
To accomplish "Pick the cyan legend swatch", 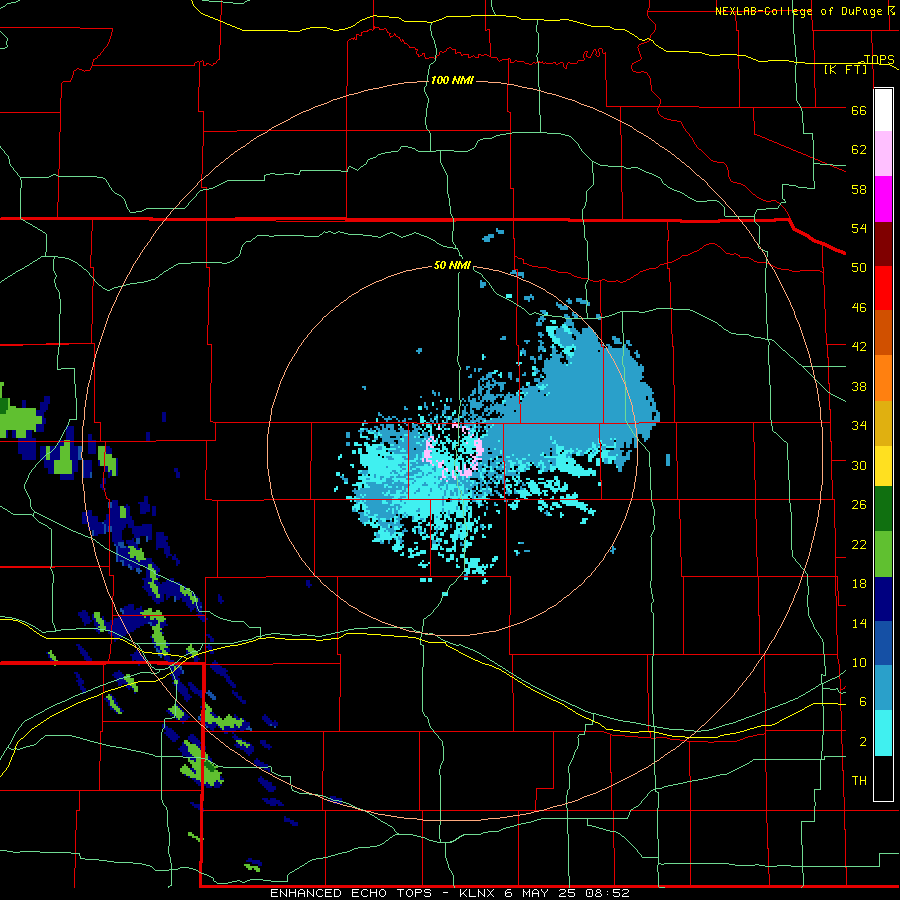I will pos(883,733).
